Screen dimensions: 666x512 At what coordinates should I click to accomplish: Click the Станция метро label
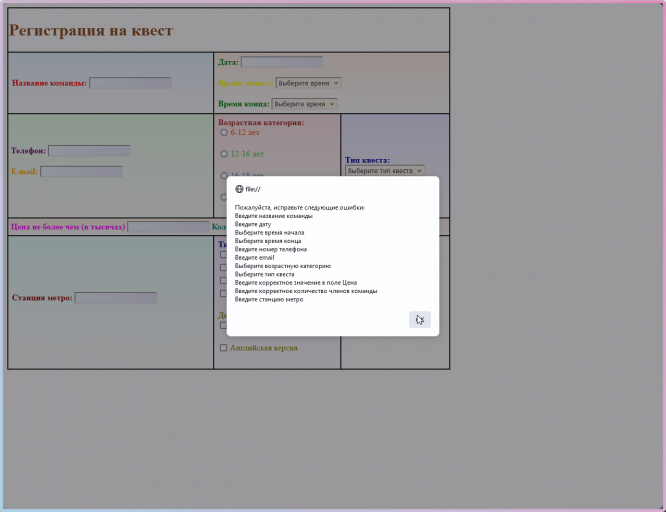coord(42,298)
